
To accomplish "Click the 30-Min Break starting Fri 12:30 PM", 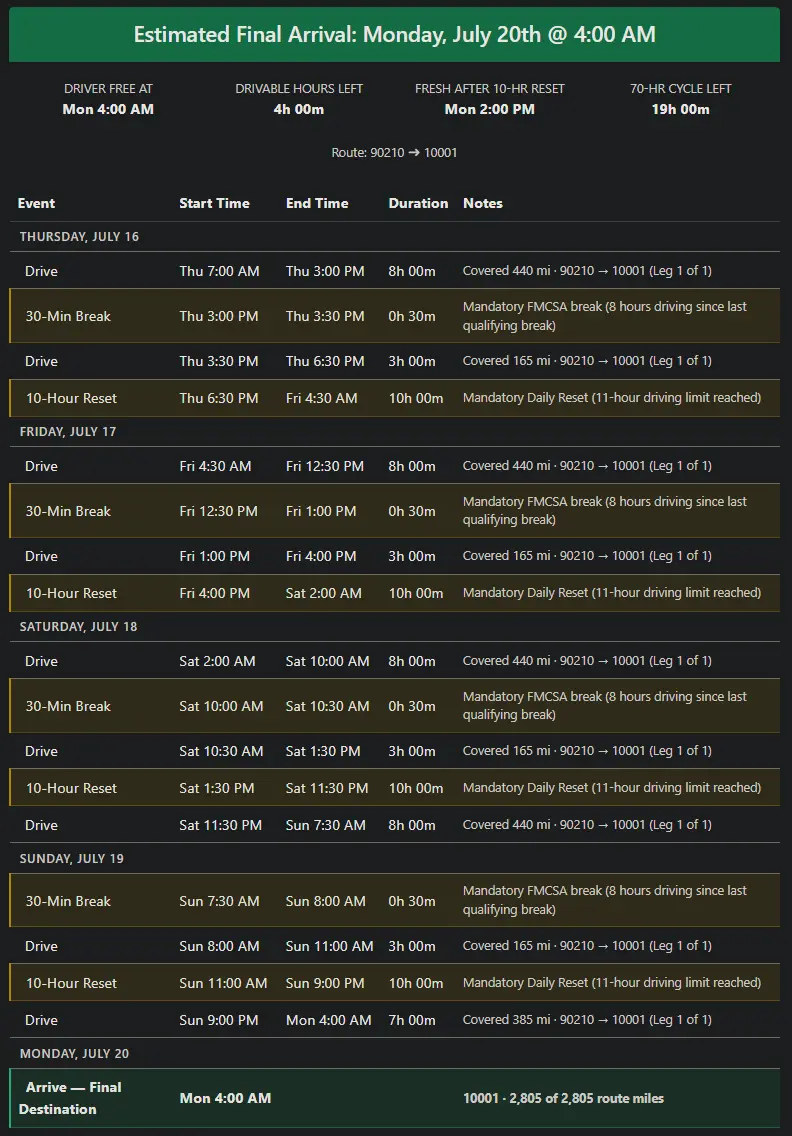I will (x=395, y=511).
